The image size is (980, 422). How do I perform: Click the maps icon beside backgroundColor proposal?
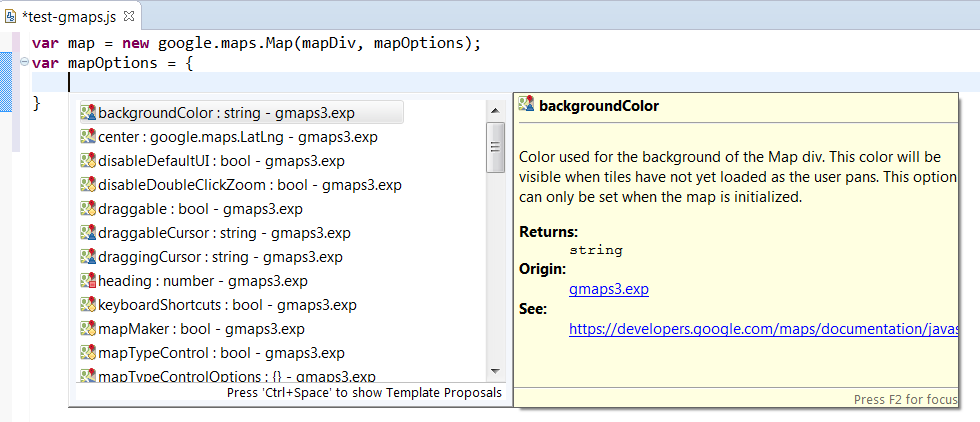tap(88, 113)
